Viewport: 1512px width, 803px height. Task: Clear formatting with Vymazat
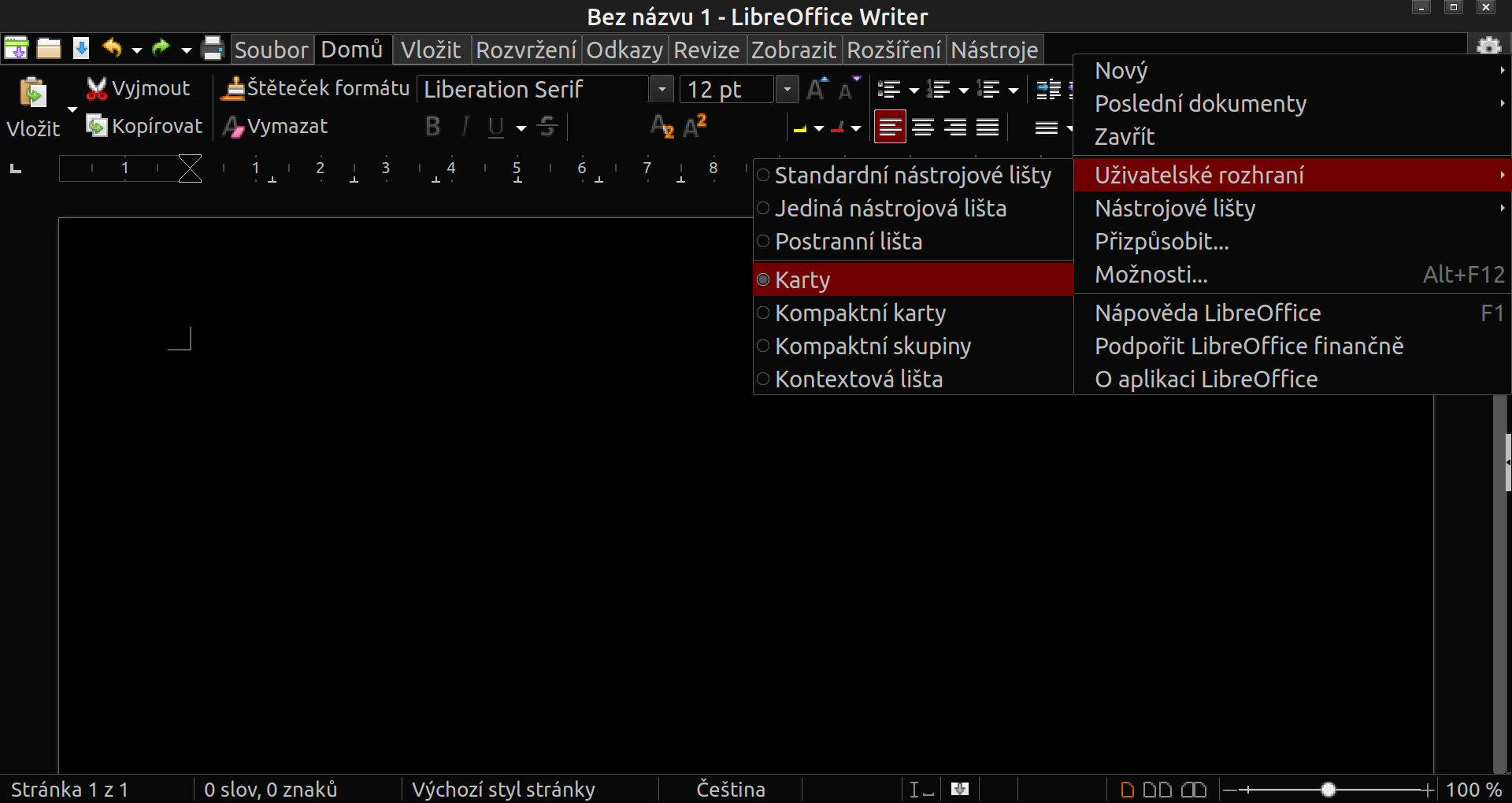pyautogui.click(x=276, y=126)
